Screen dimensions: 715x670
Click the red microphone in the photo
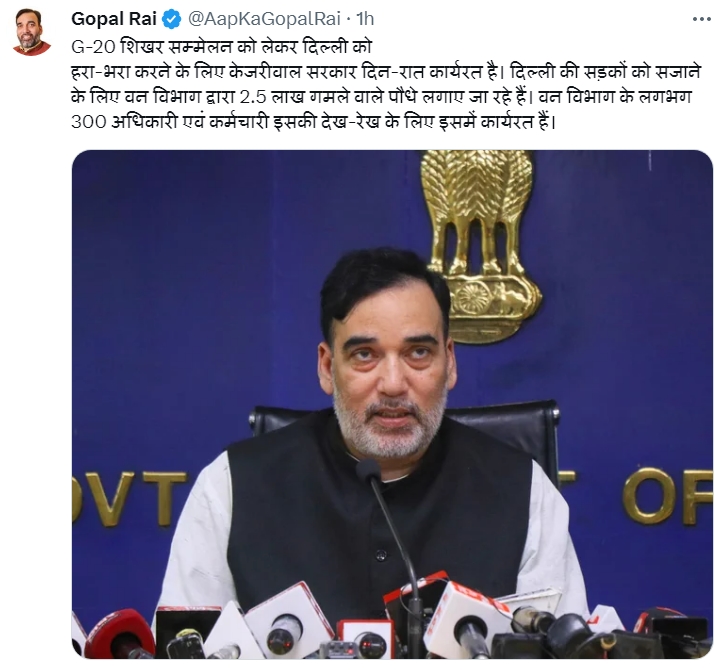click(119, 635)
